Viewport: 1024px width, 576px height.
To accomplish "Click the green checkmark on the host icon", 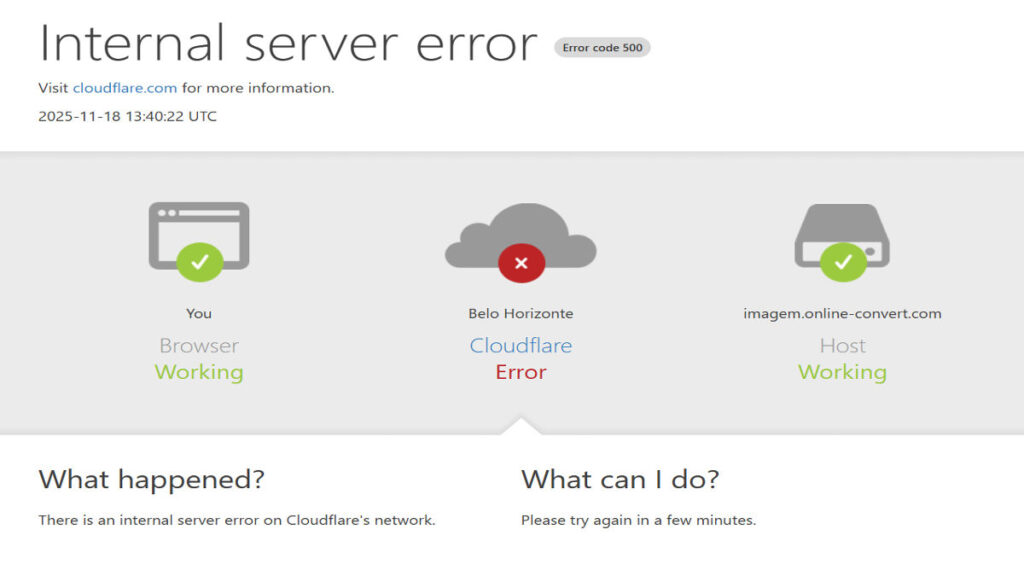I will tap(843, 262).
